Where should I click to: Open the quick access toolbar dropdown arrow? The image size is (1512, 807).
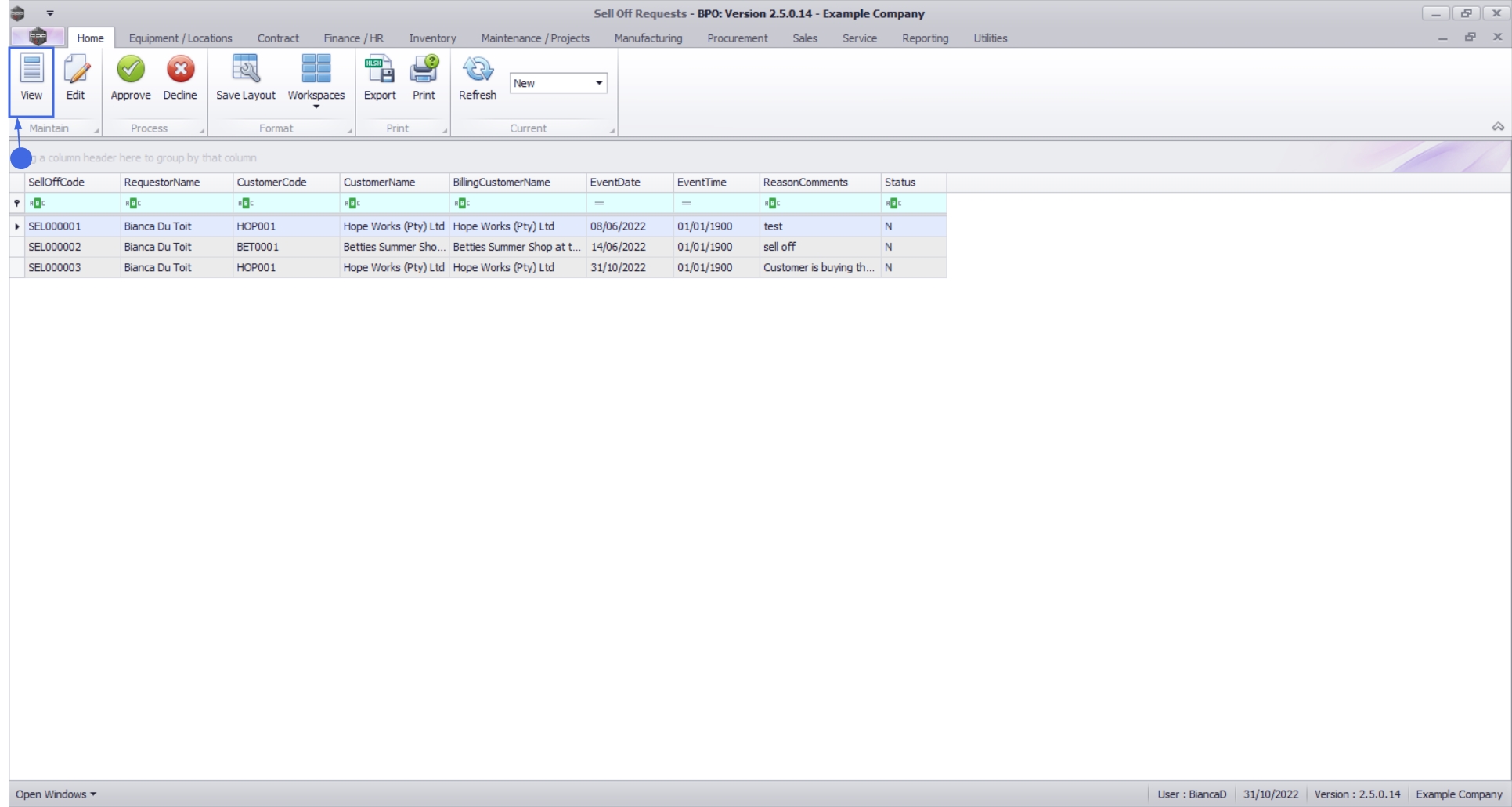(x=50, y=13)
